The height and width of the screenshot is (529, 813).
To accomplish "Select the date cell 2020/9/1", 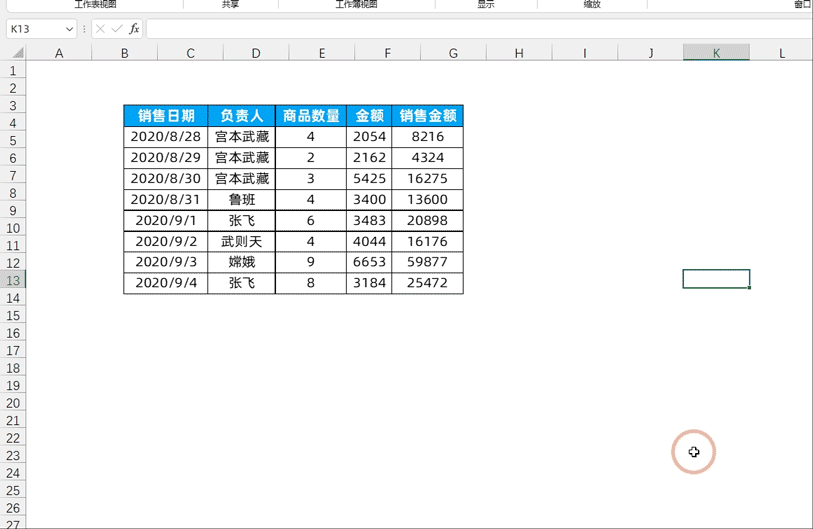I will (166, 220).
